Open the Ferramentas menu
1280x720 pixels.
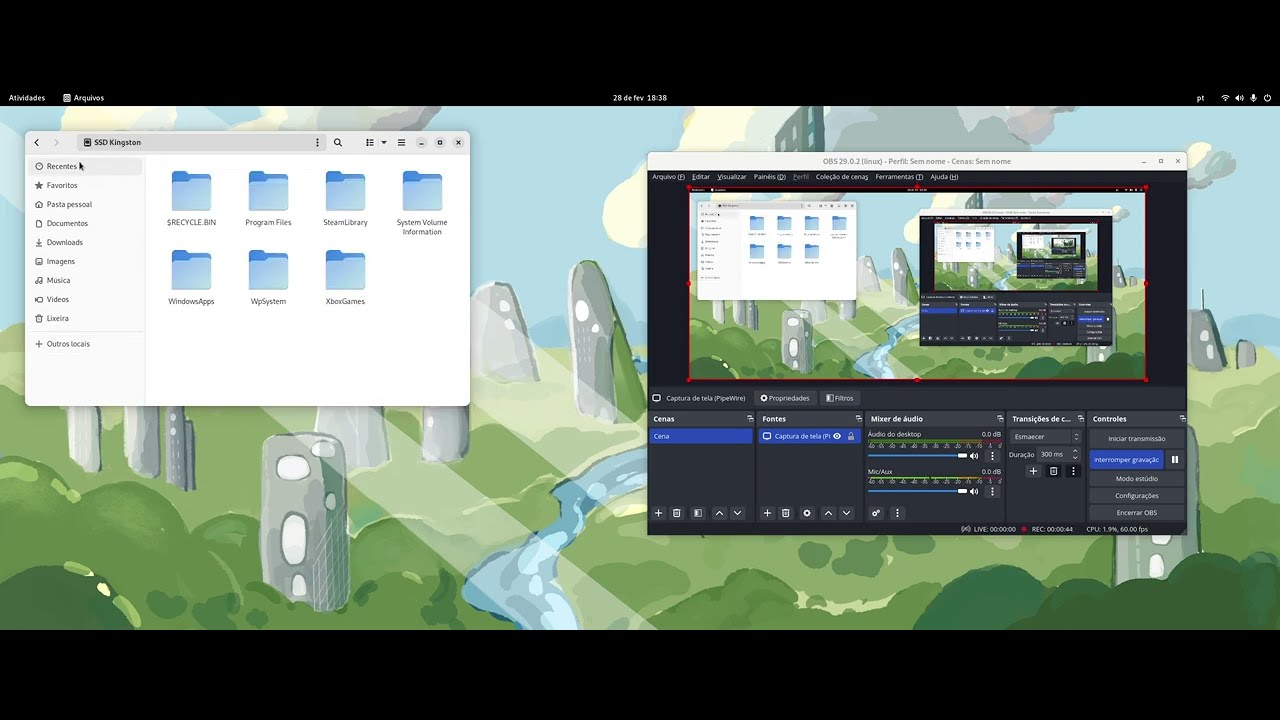click(x=899, y=177)
